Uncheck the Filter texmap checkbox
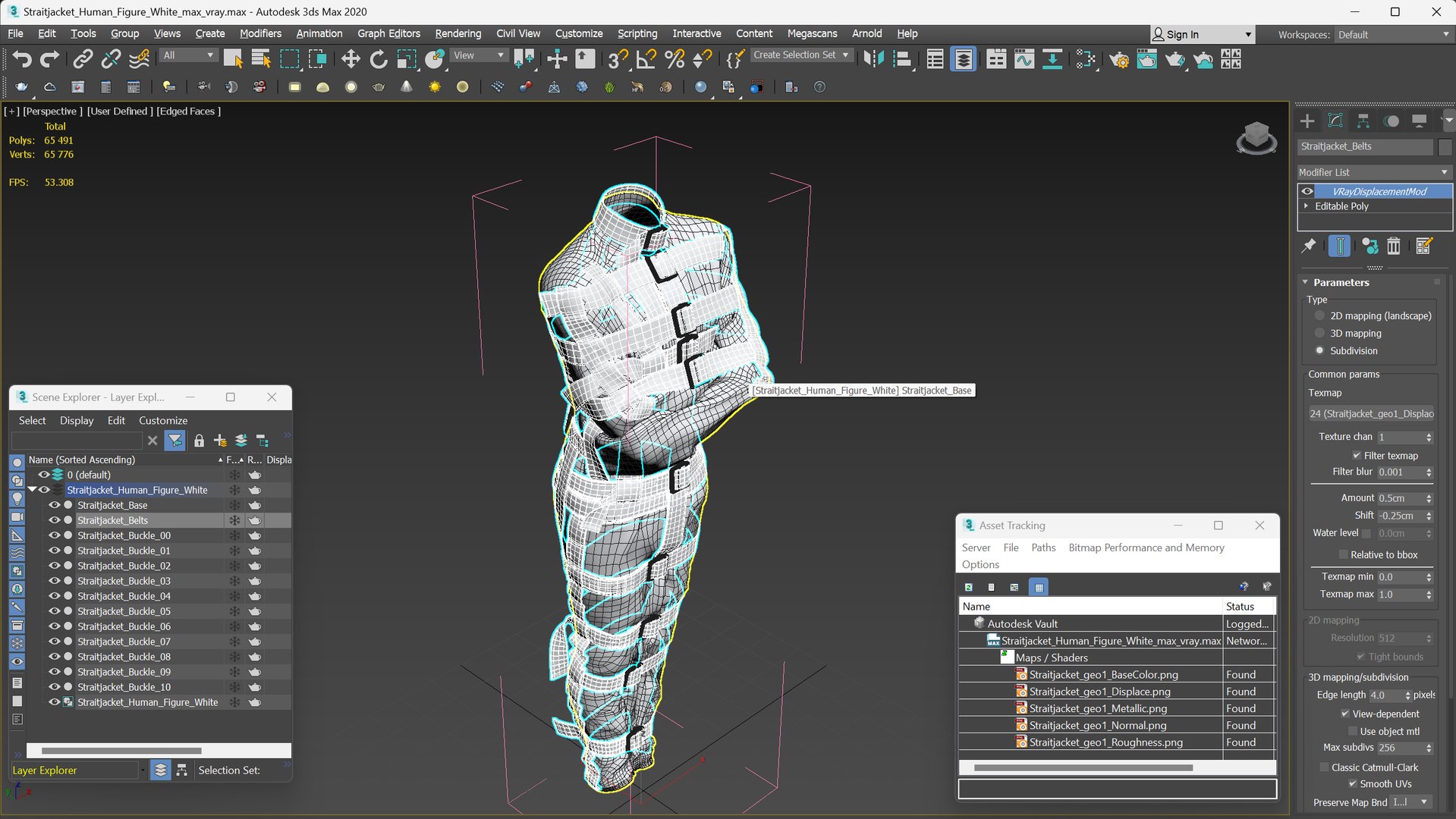Image resolution: width=1456 pixels, height=819 pixels. pos(1356,456)
